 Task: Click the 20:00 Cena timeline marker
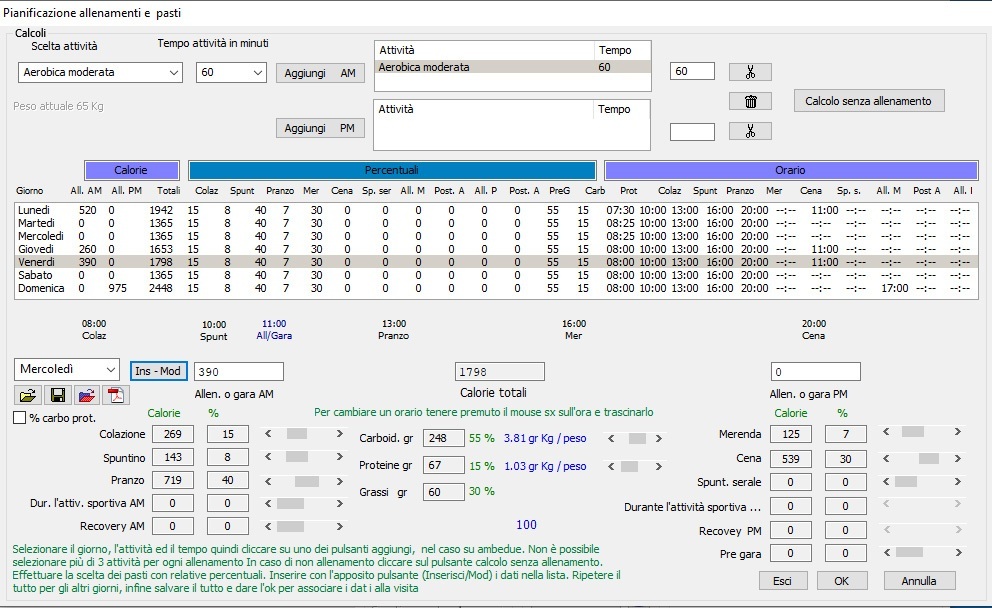pyautogui.click(x=814, y=330)
